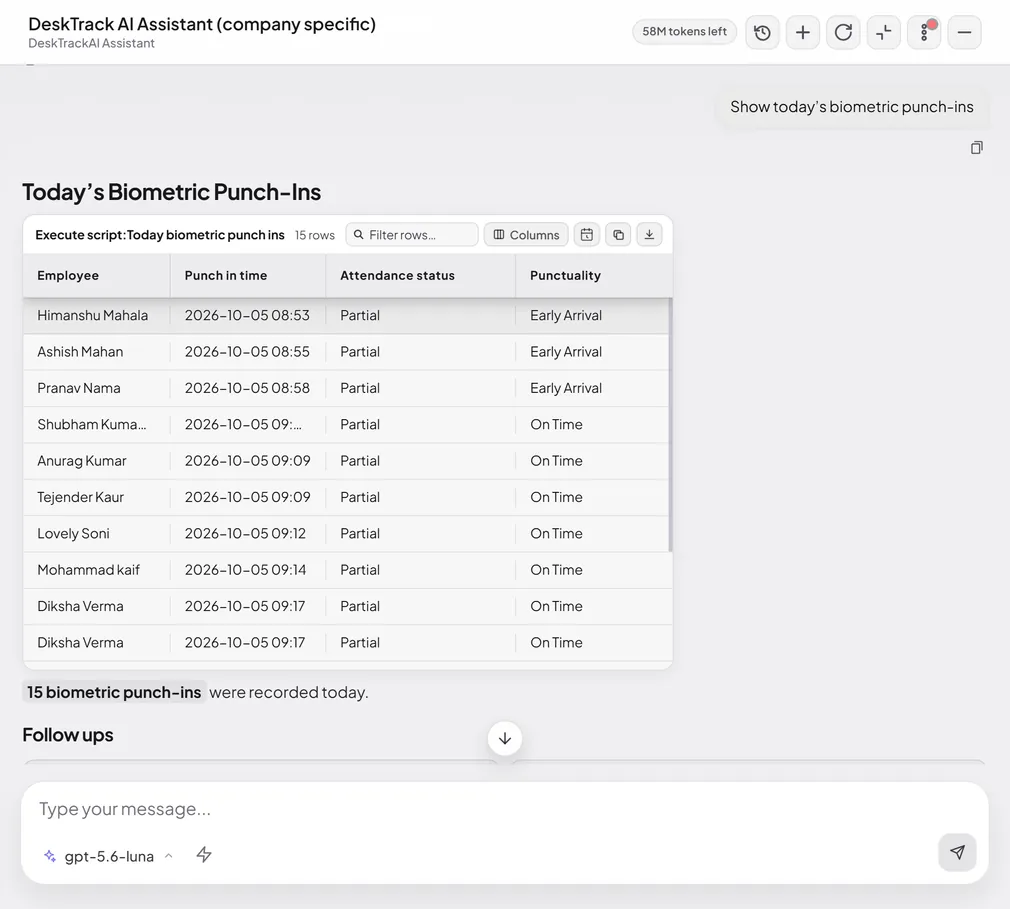Start new chat with plus icon
1010x909 pixels.
(x=803, y=32)
